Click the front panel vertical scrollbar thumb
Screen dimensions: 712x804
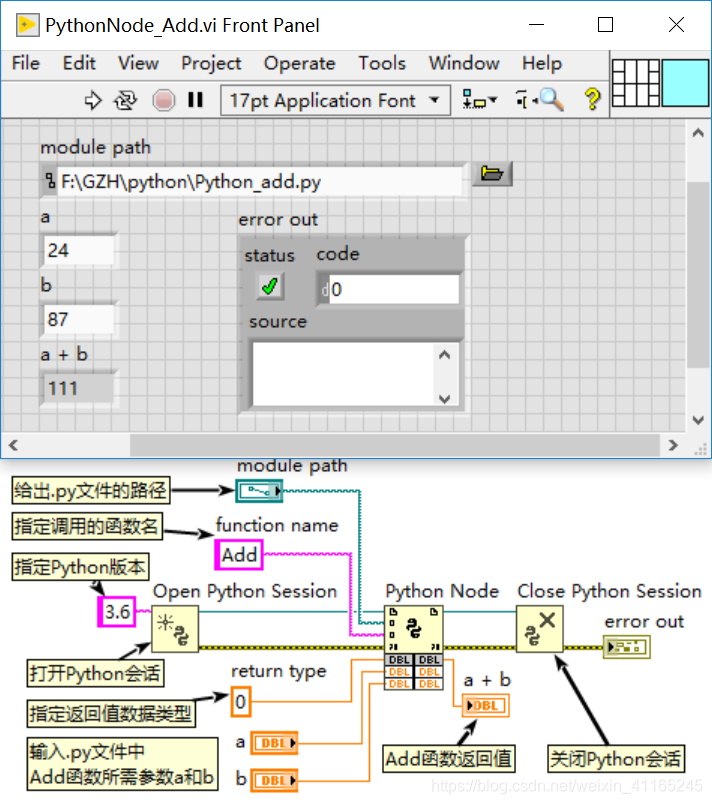(x=698, y=275)
